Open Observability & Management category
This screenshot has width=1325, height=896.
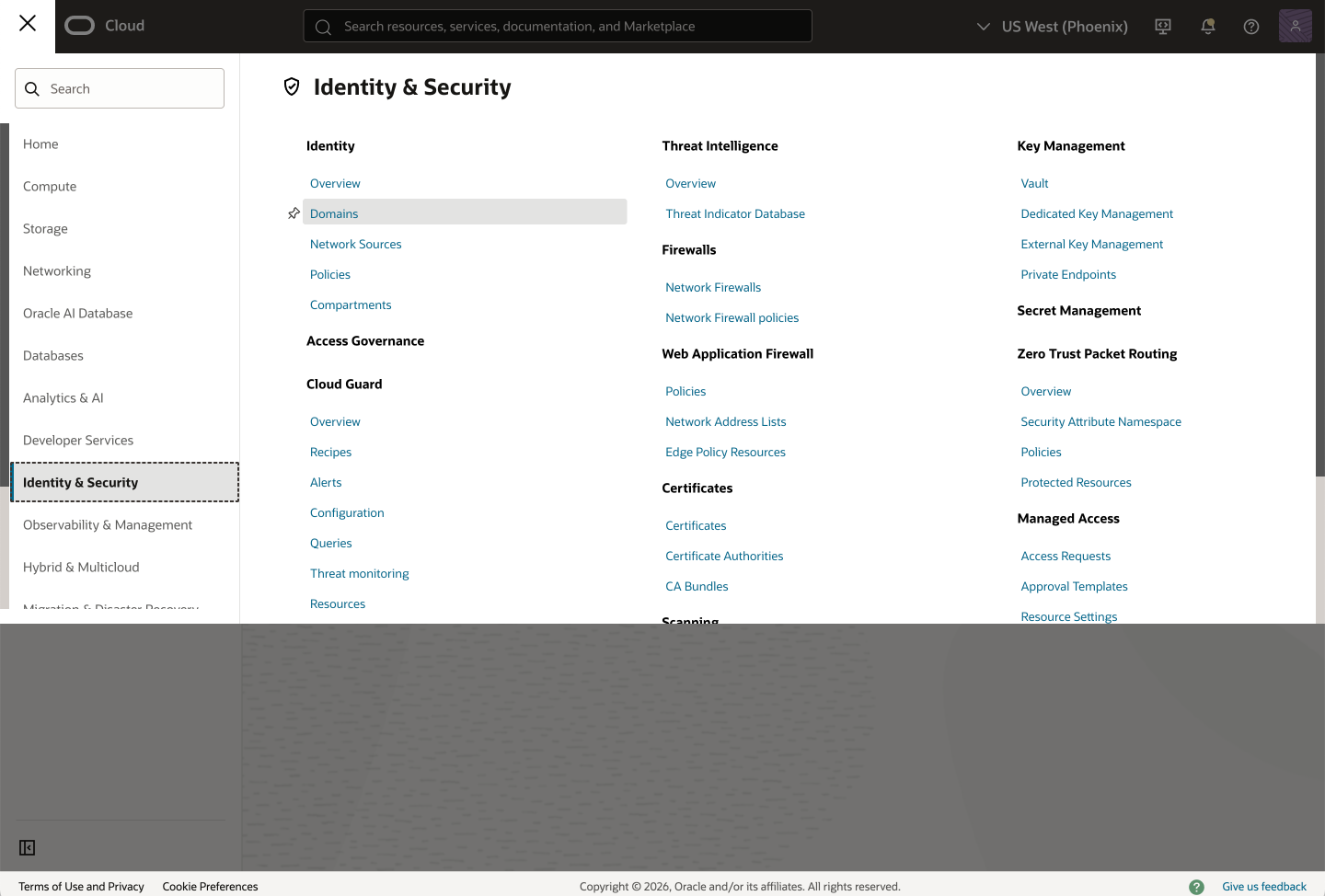(108, 525)
